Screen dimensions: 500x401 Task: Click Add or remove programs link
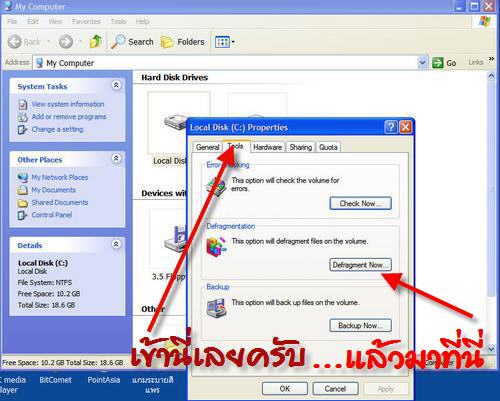click(x=69, y=117)
